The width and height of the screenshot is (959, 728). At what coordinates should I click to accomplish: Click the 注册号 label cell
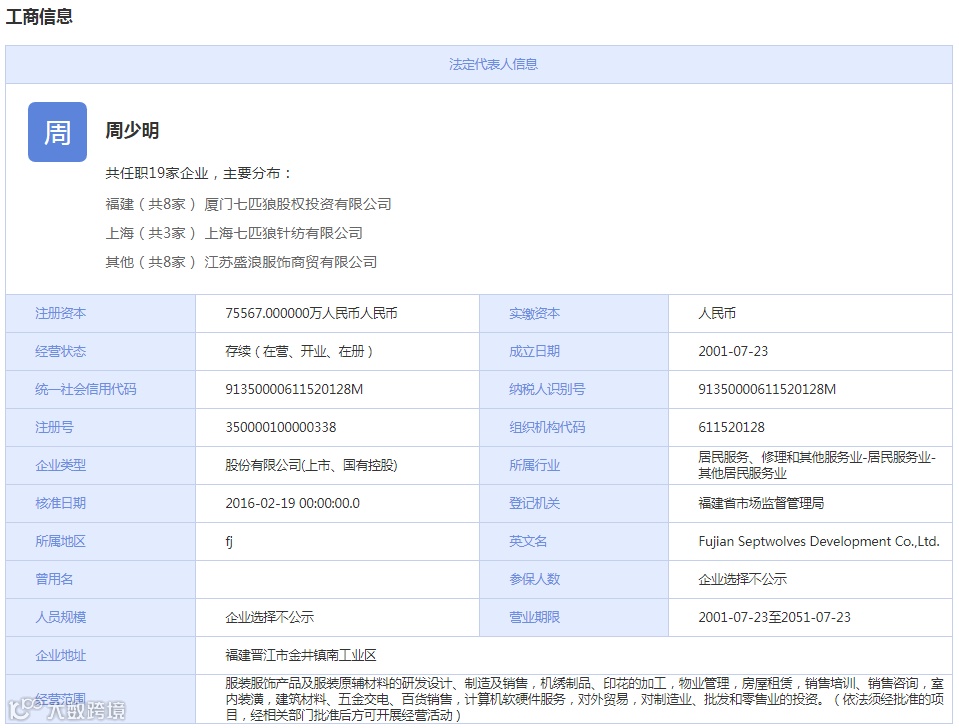click(101, 427)
